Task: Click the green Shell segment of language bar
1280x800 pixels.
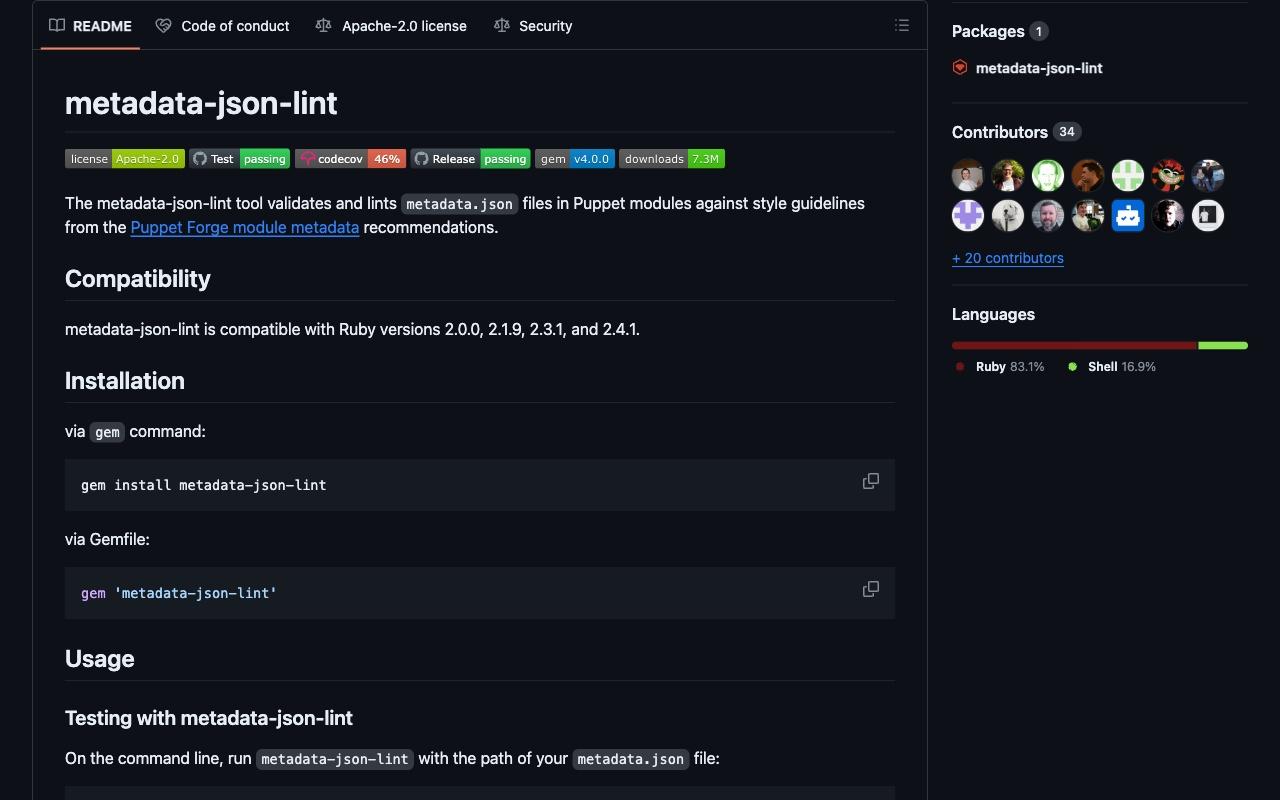Action: point(1223,345)
